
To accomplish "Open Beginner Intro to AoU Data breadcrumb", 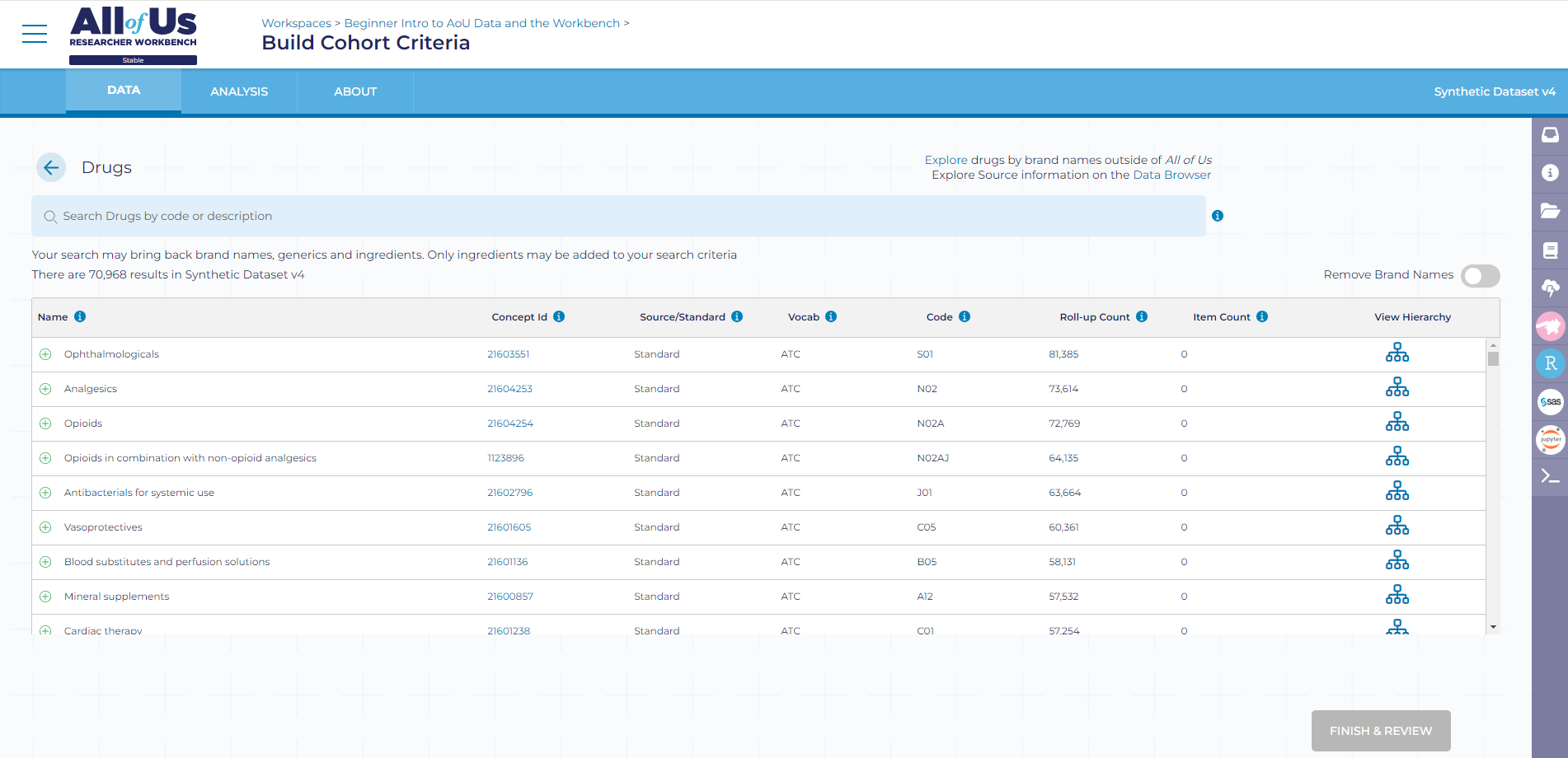I will (x=481, y=23).
